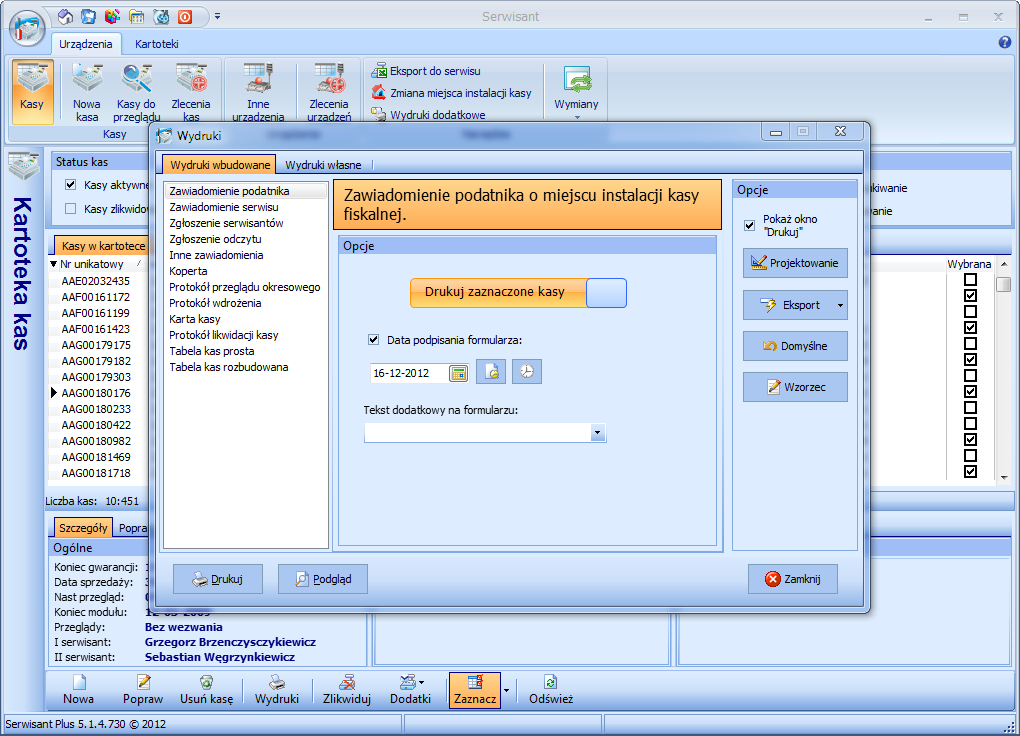
Task: Click Zmiana miejsca instalacji kasy
Action: click(451, 93)
